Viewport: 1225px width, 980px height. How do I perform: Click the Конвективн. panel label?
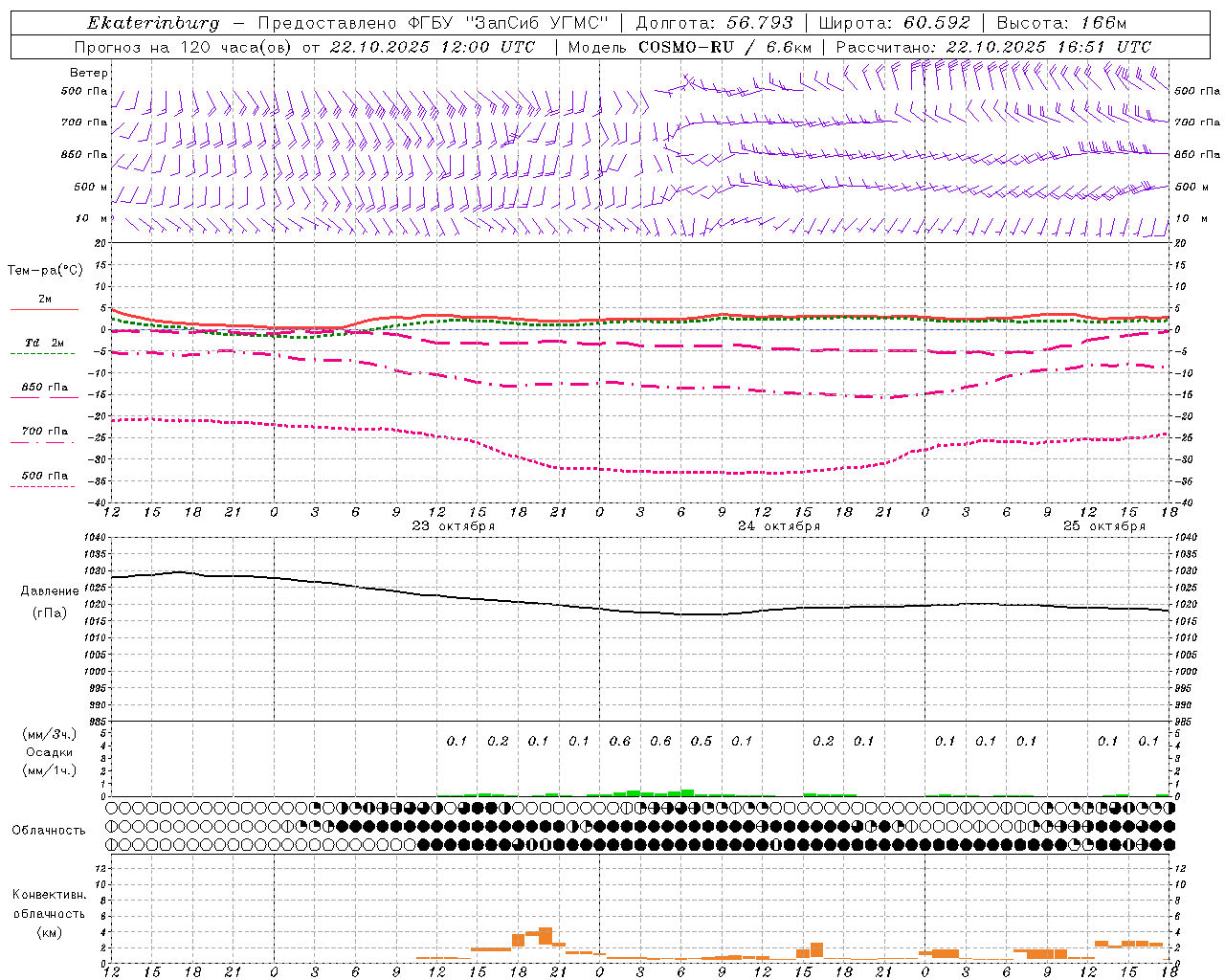(x=49, y=895)
